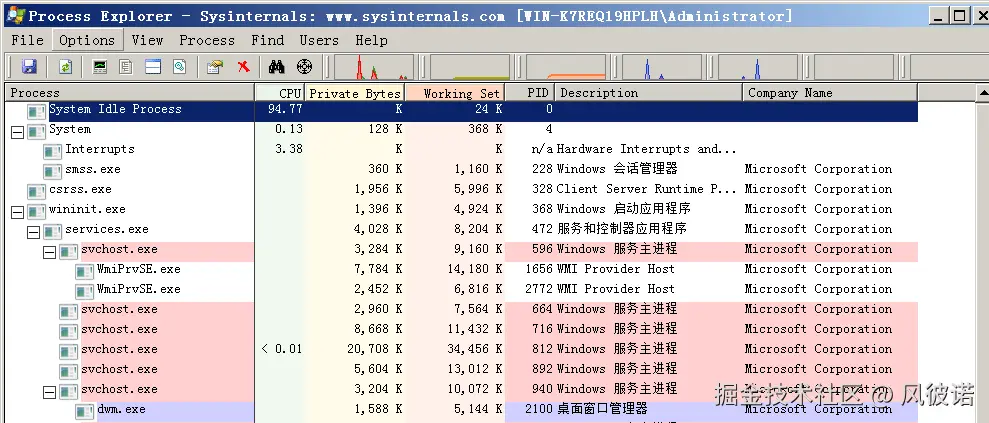
Task: Collapse the svchost.exe PID 596 node
Action: (x=49, y=253)
